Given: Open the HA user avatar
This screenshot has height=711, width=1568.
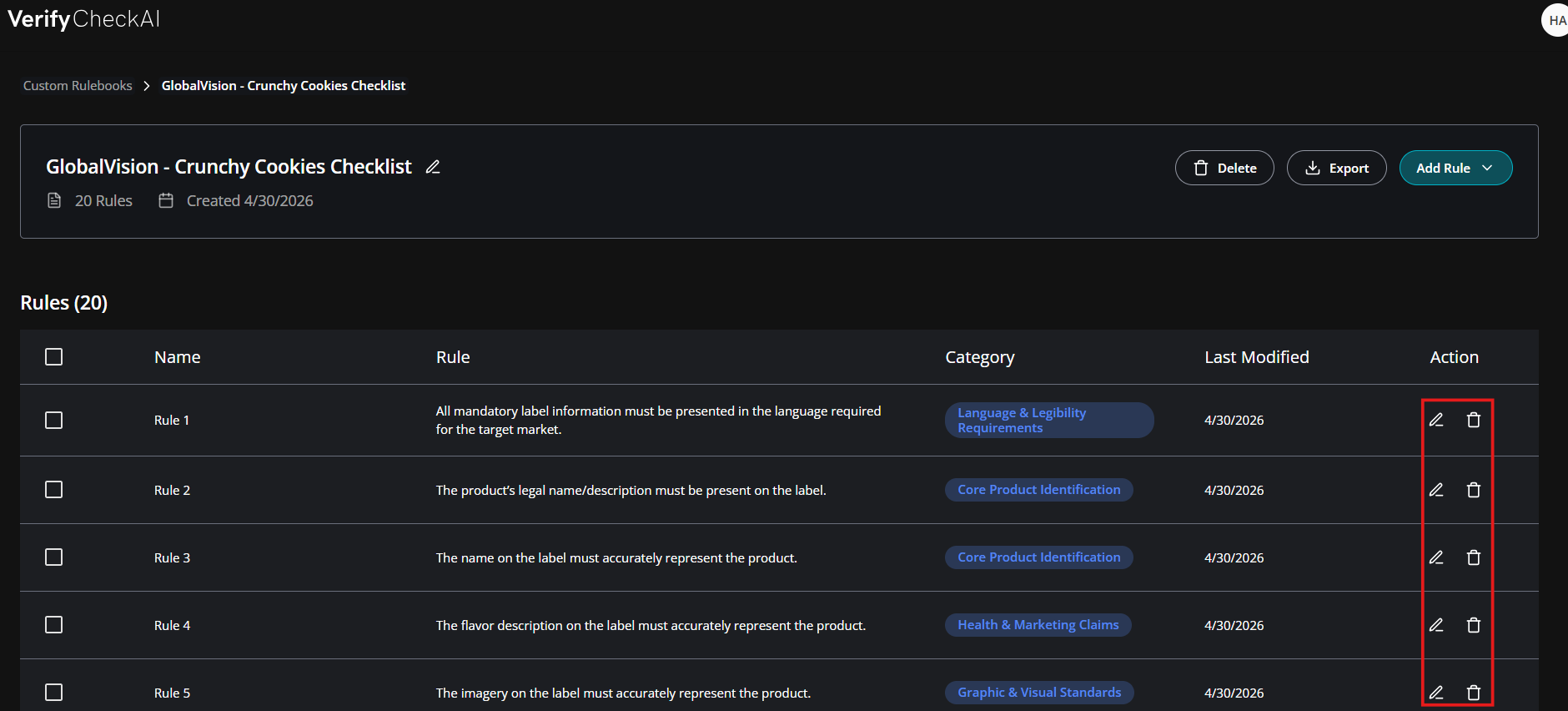Looking at the screenshot, I should [x=1555, y=20].
